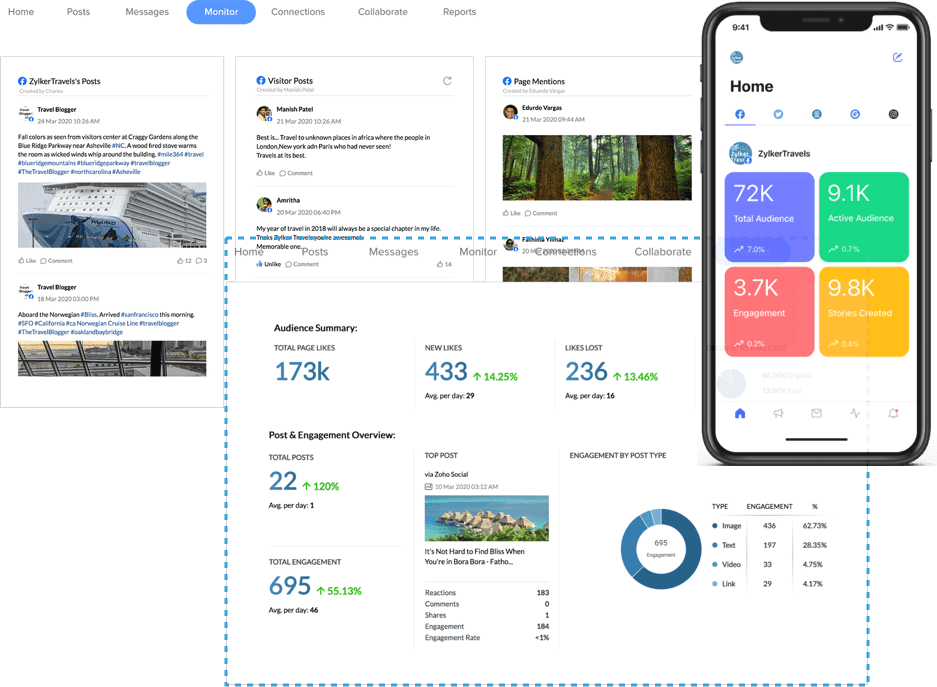Like Manish Patel's visitor post

[266, 173]
